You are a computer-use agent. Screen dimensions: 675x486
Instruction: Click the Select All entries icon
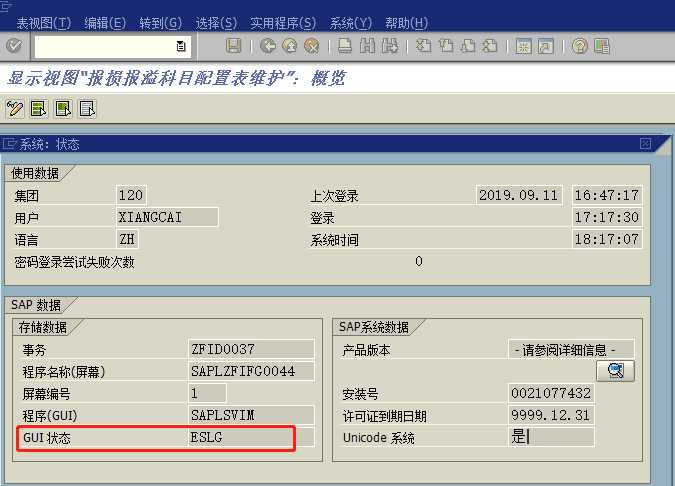tap(39, 108)
